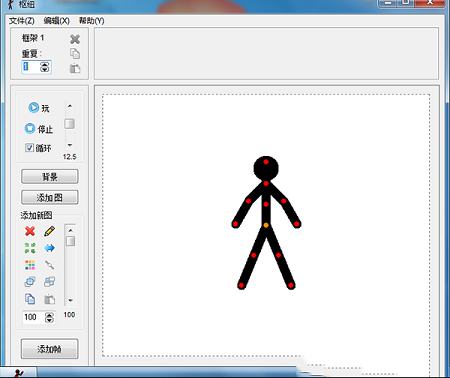Select the stickman's mid-torso handle

coord(266,204)
